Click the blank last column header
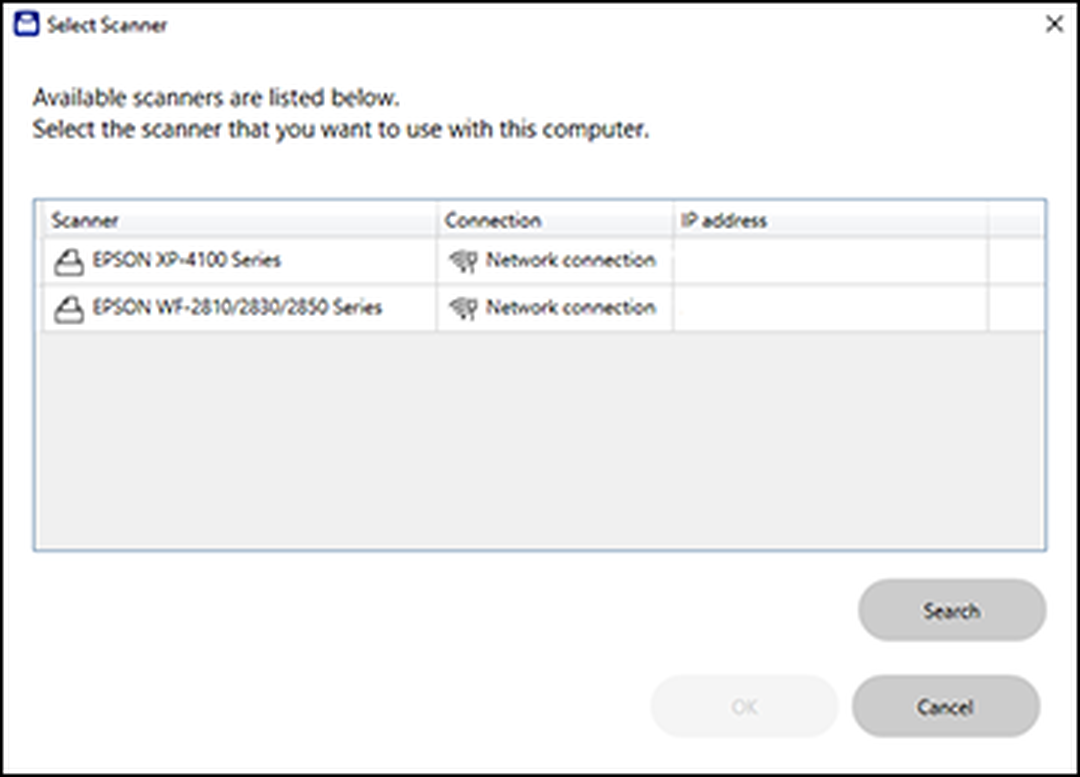The height and width of the screenshot is (777, 1080). tap(1017, 220)
